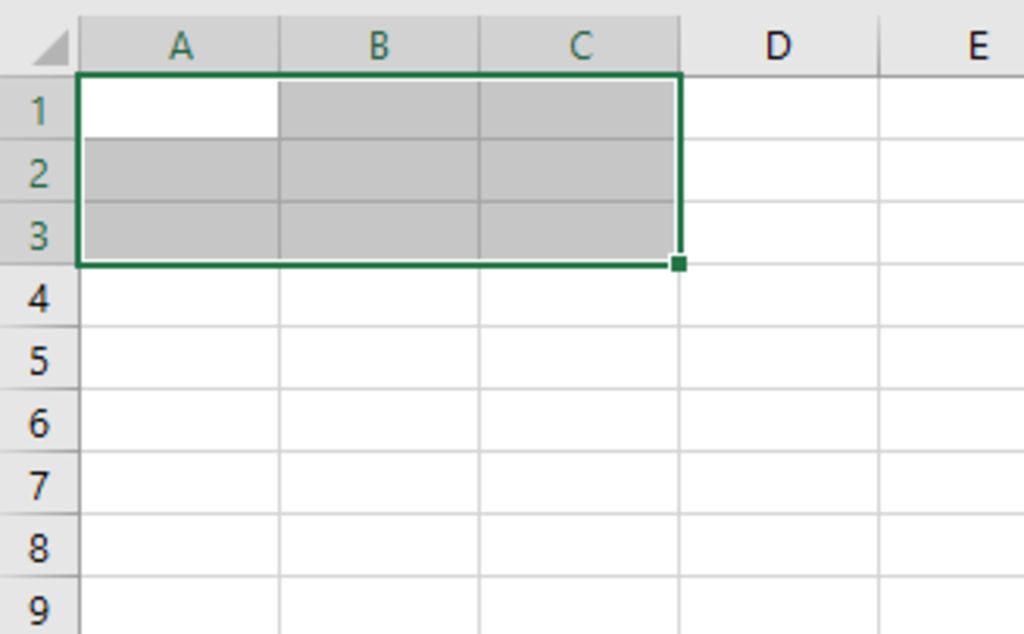
Task: Select column C header
Action: tap(580, 45)
